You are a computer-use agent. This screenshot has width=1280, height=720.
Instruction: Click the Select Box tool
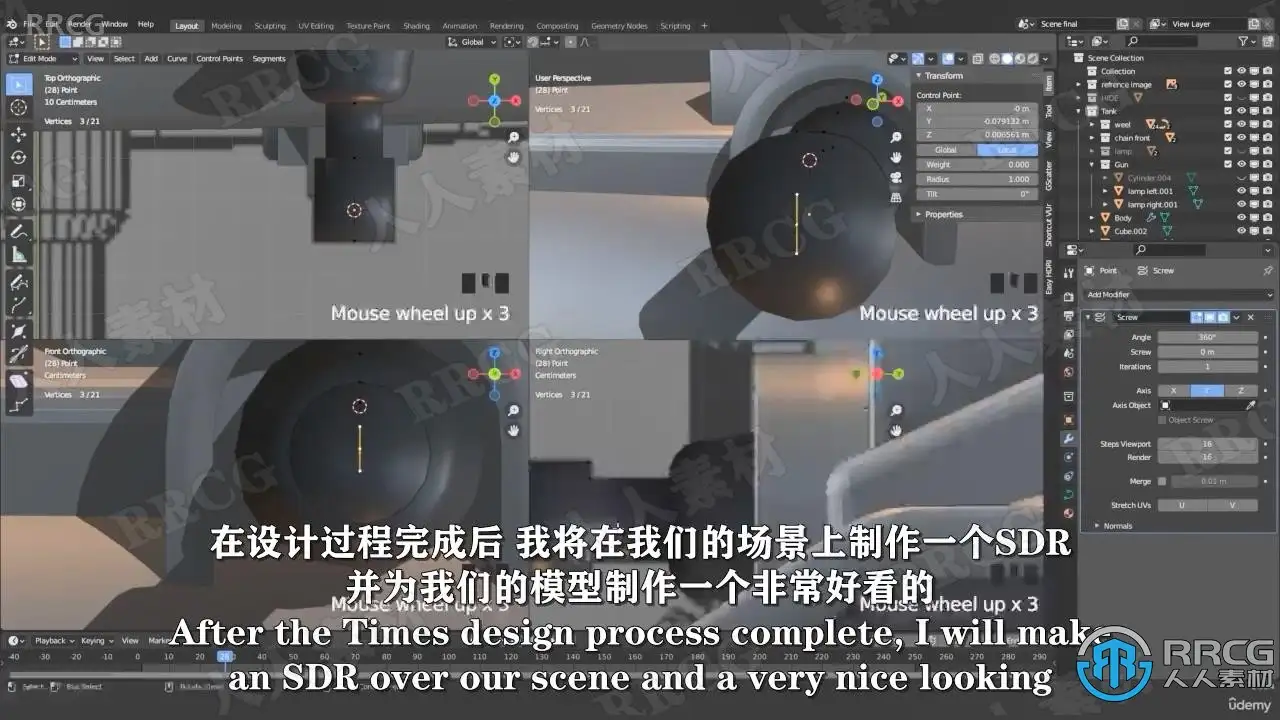(x=18, y=84)
